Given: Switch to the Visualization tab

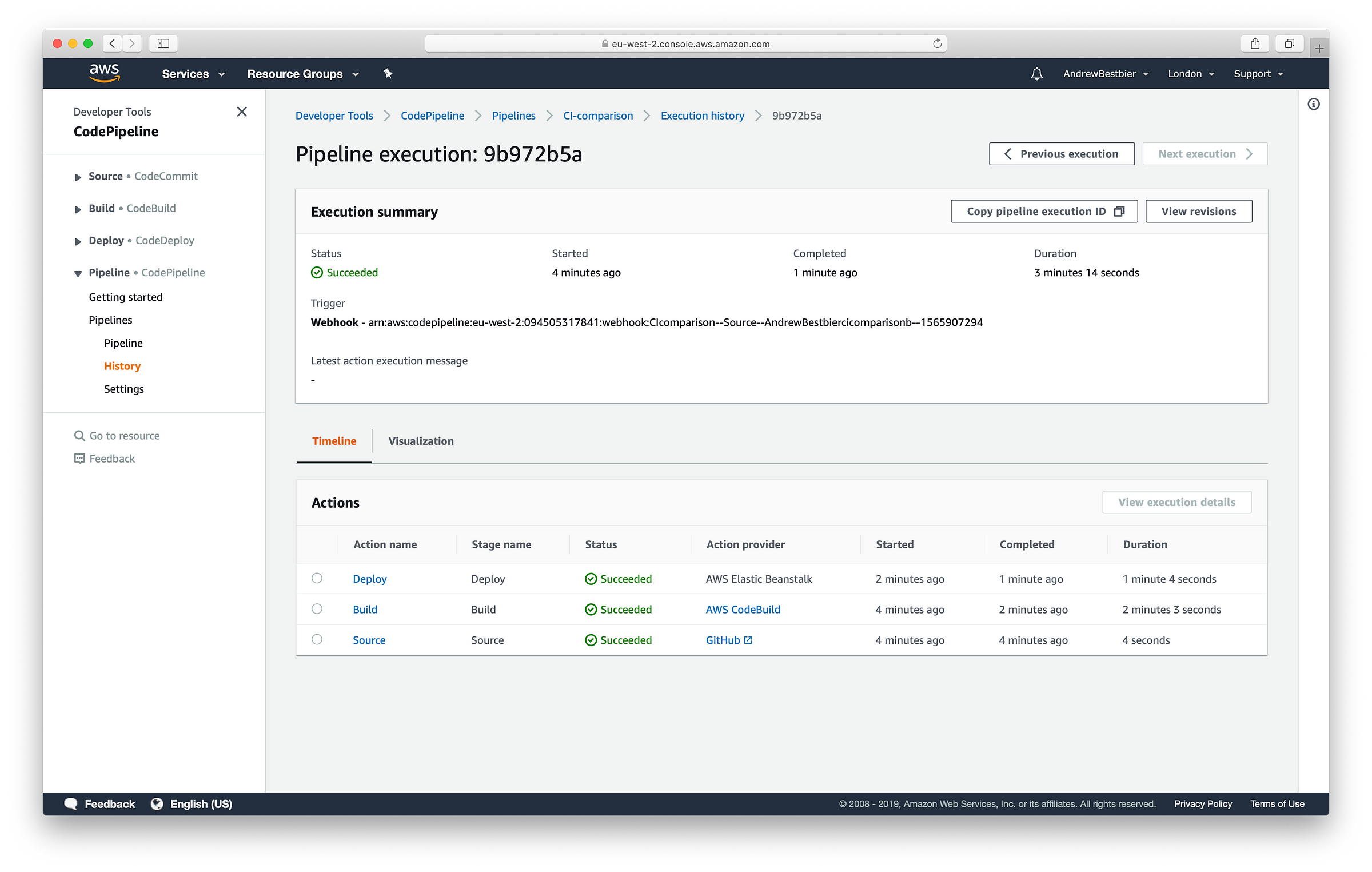Looking at the screenshot, I should point(421,441).
